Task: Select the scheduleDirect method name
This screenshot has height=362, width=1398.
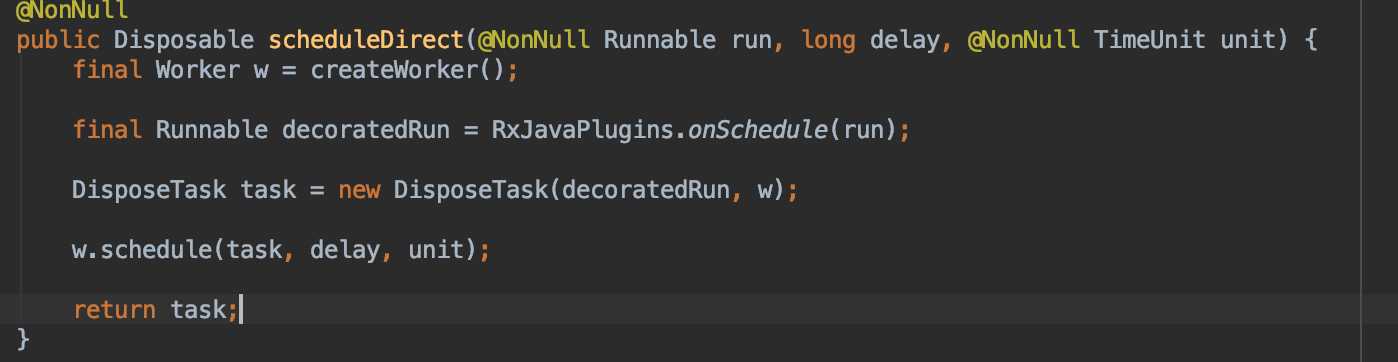Action: click(367, 41)
